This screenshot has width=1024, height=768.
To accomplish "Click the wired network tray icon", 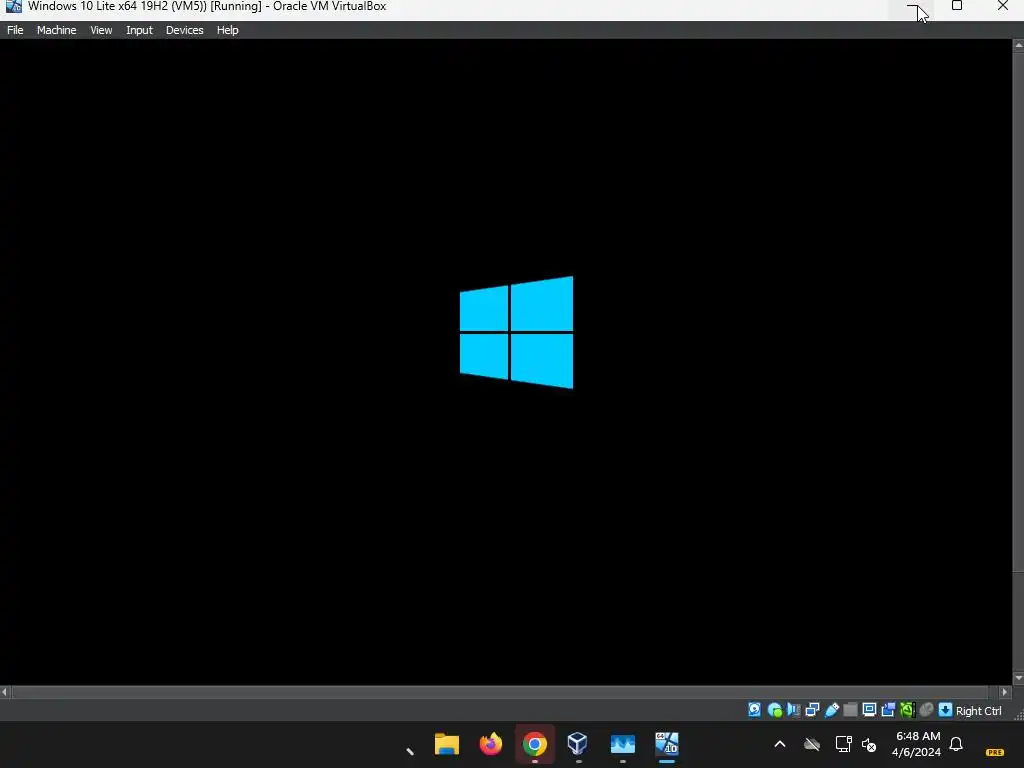I will tap(843, 744).
